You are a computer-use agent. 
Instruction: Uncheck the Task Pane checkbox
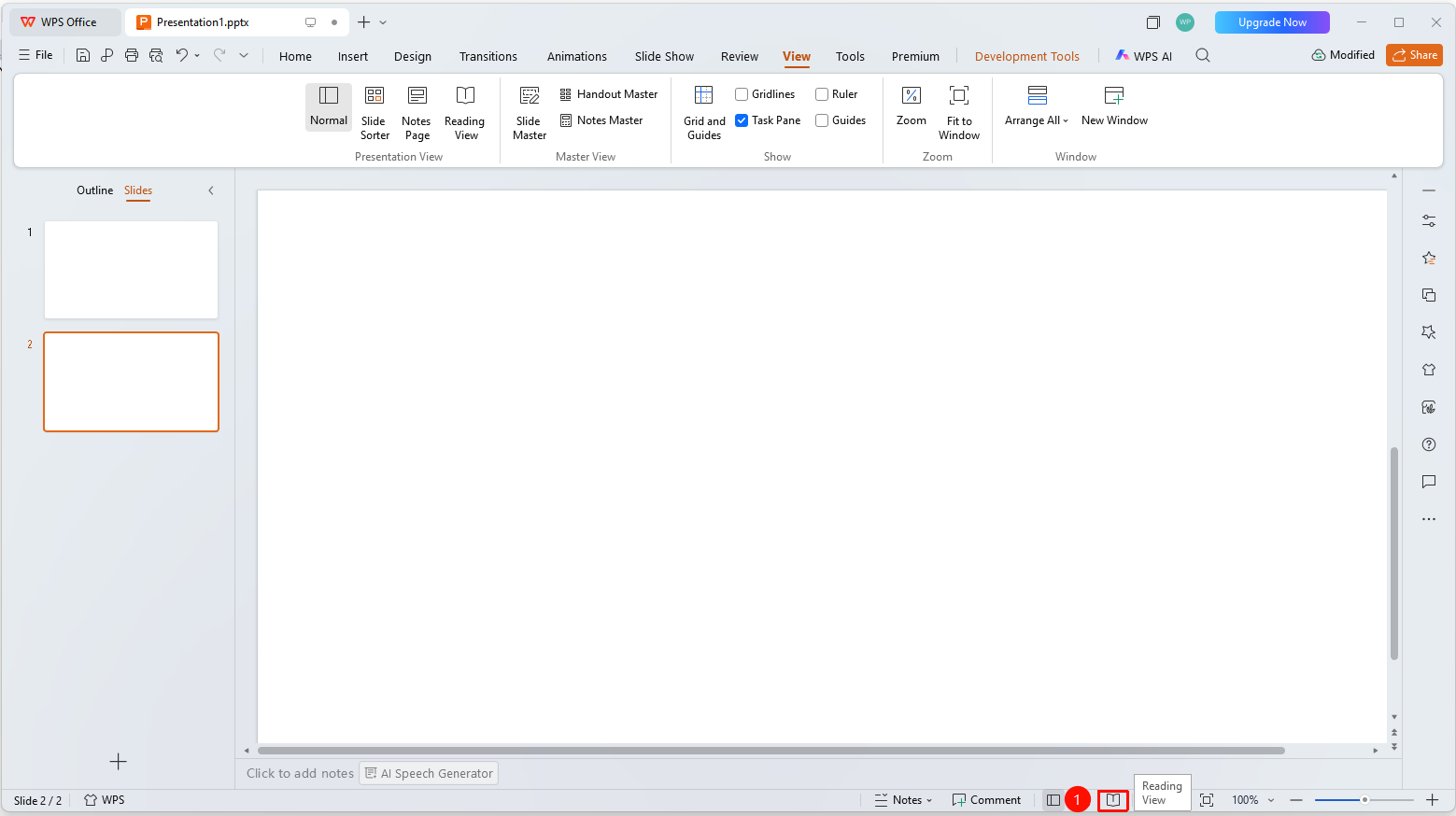point(742,120)
